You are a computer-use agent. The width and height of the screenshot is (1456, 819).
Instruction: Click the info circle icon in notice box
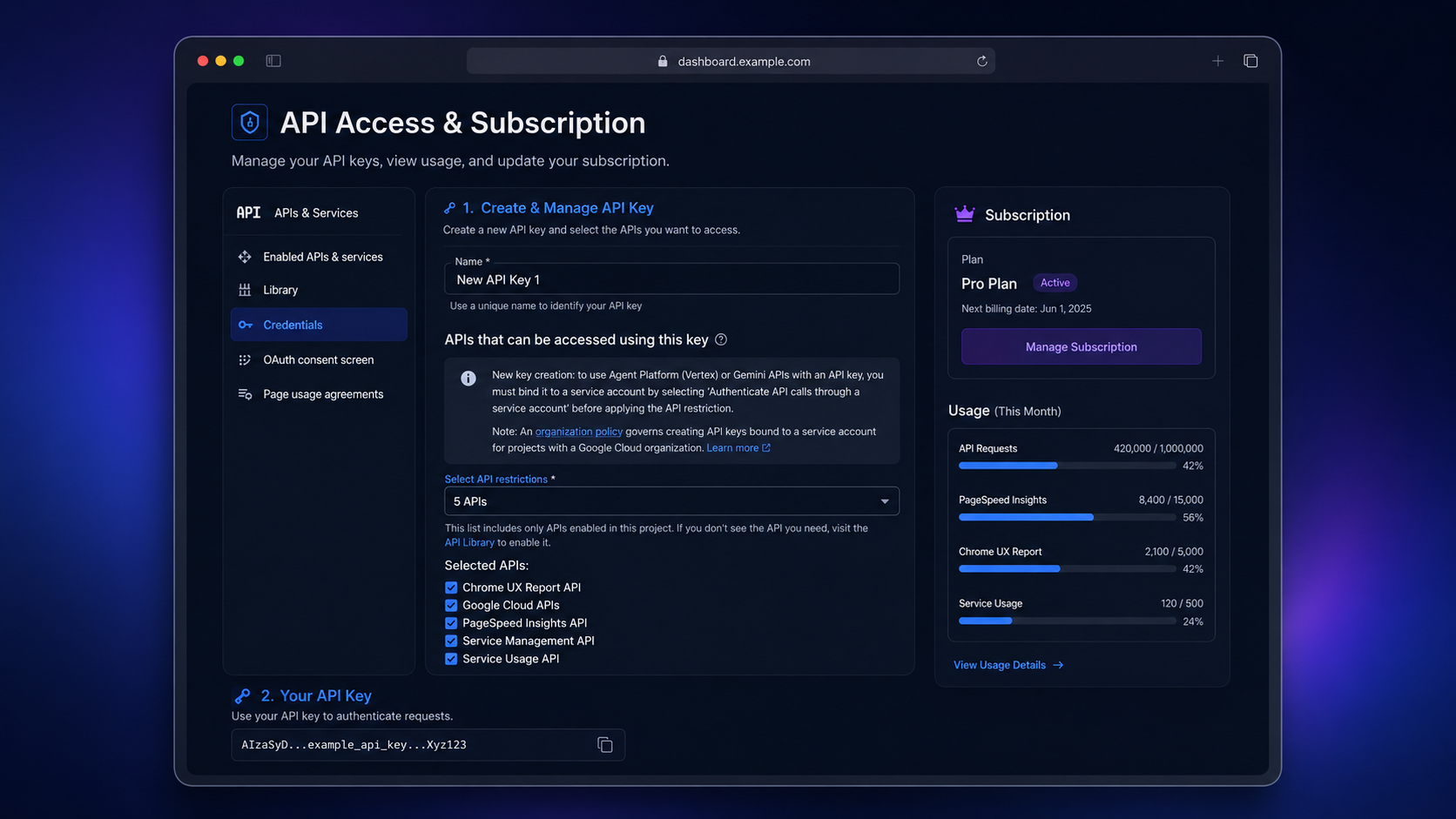point(468,378)
